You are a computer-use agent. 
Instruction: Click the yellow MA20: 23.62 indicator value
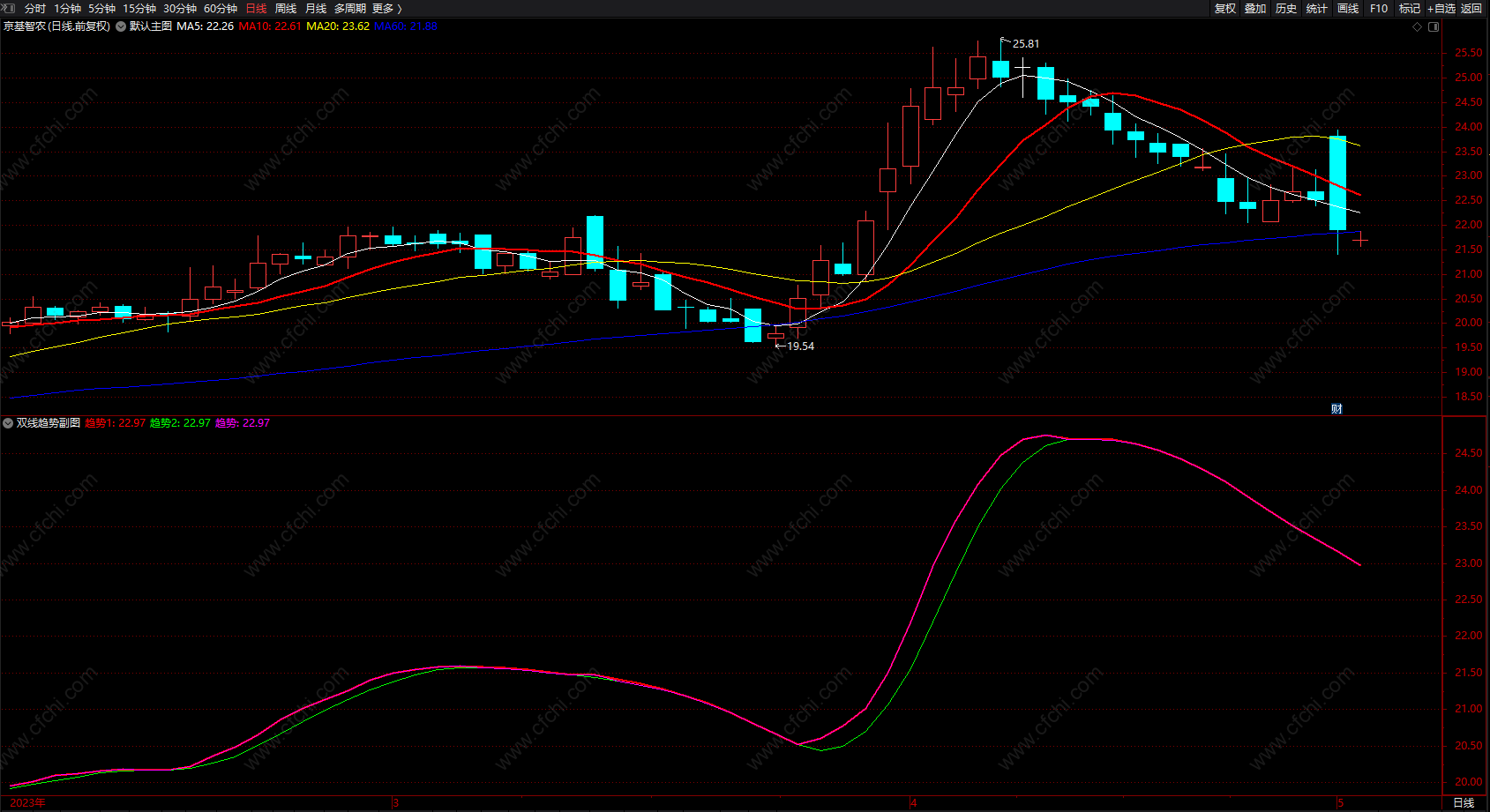pyautogui.click(x=338, y=26)
